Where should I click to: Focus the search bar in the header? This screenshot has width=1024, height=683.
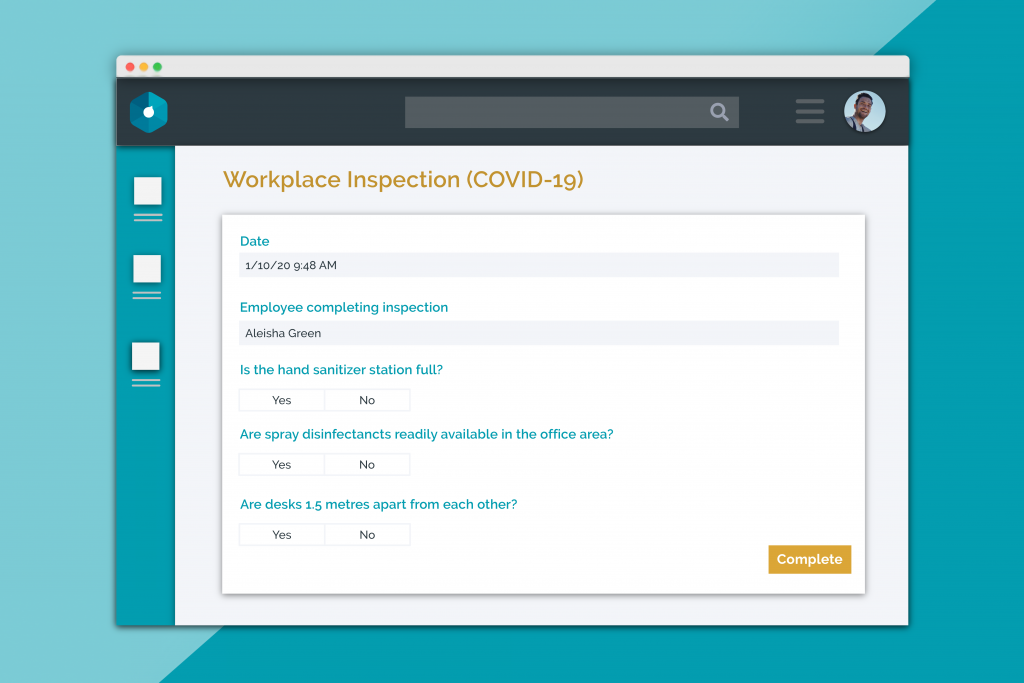pos(555,112)
